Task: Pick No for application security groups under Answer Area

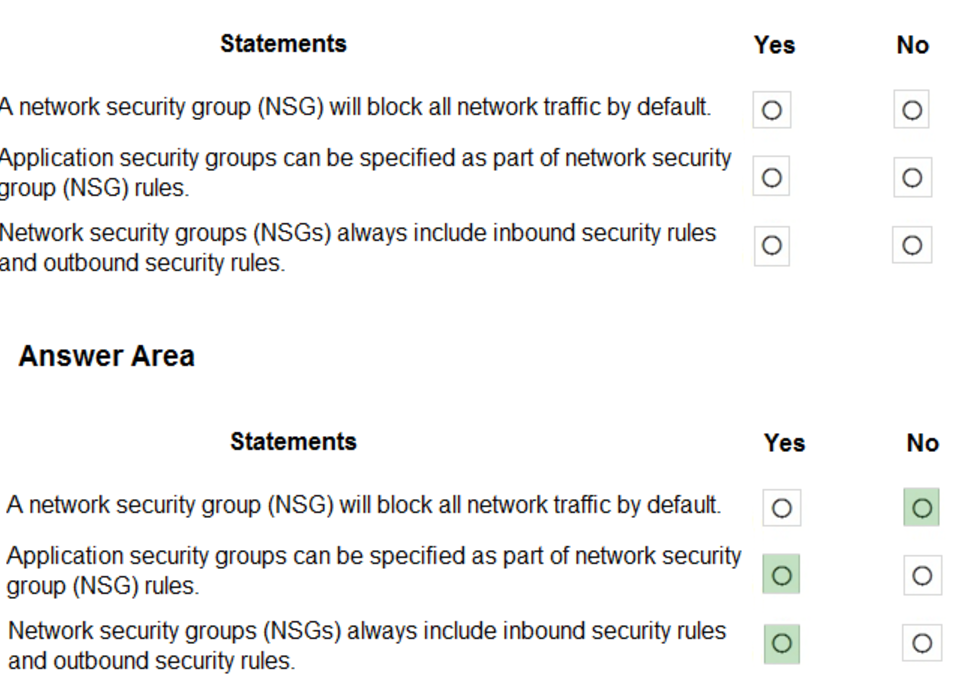Action: [922, 575]
